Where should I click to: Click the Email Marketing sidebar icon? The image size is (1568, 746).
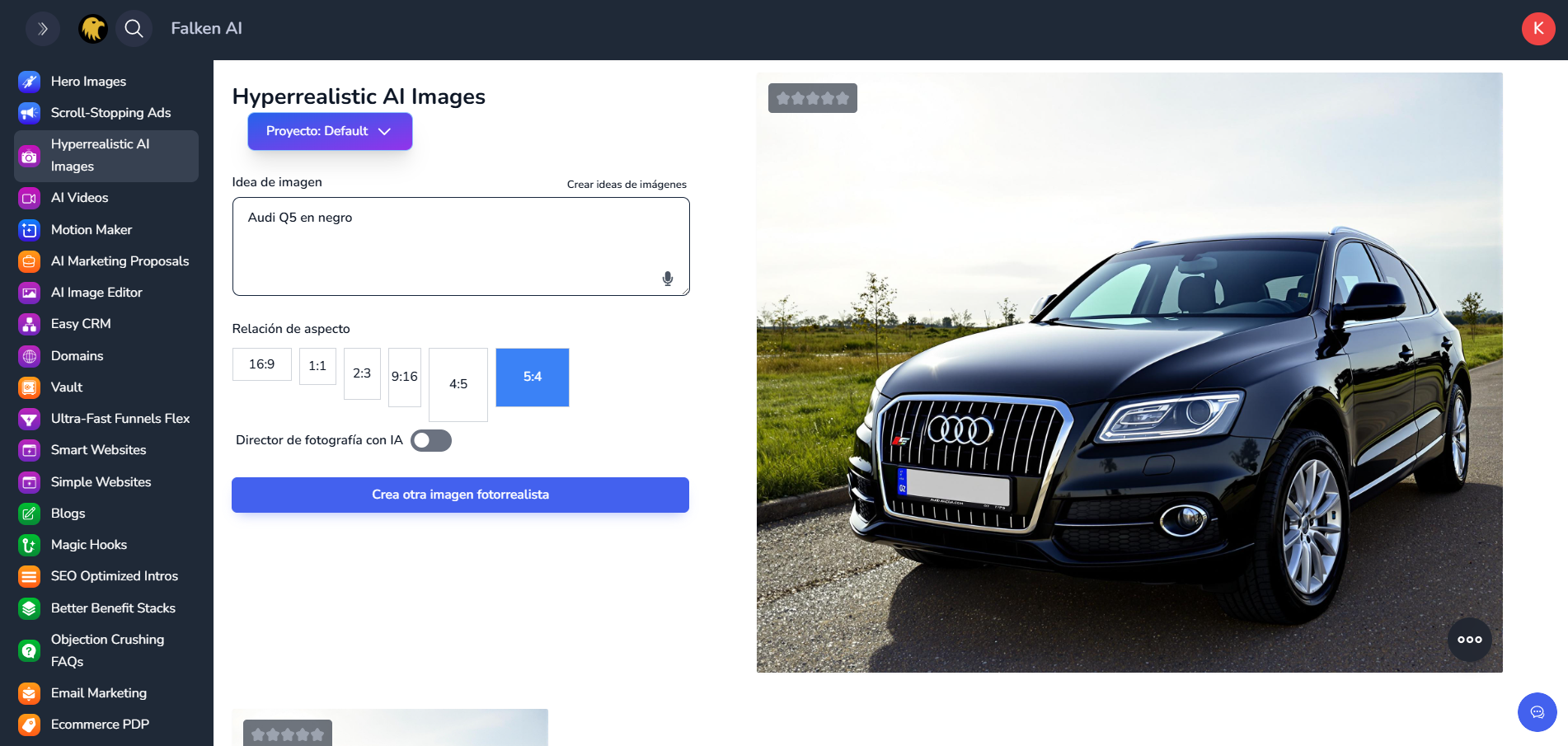[x=30, y=693]
